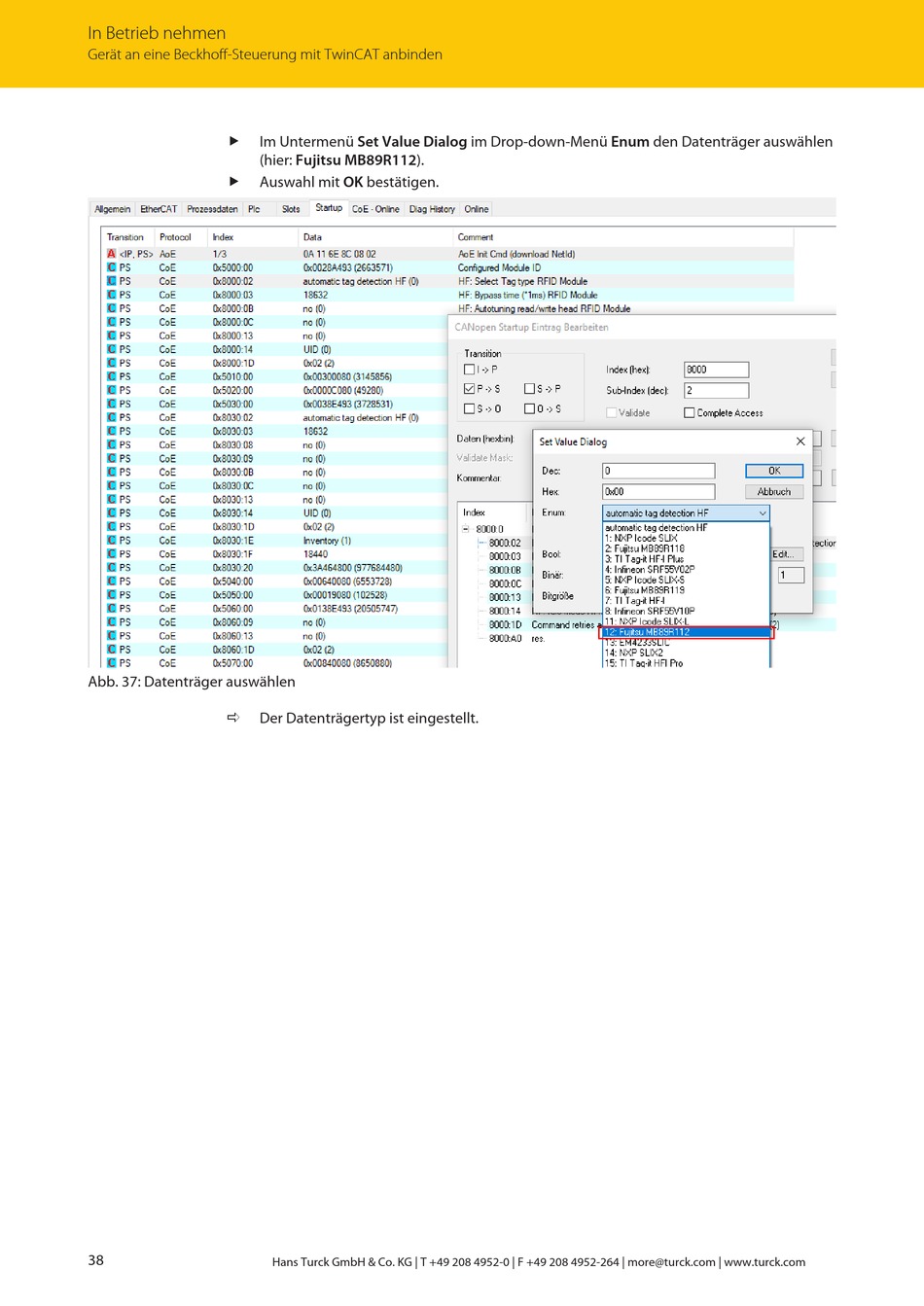Click the C icon of row 0x8030:02
924x1306 pixels.
[x=111, y=417]
